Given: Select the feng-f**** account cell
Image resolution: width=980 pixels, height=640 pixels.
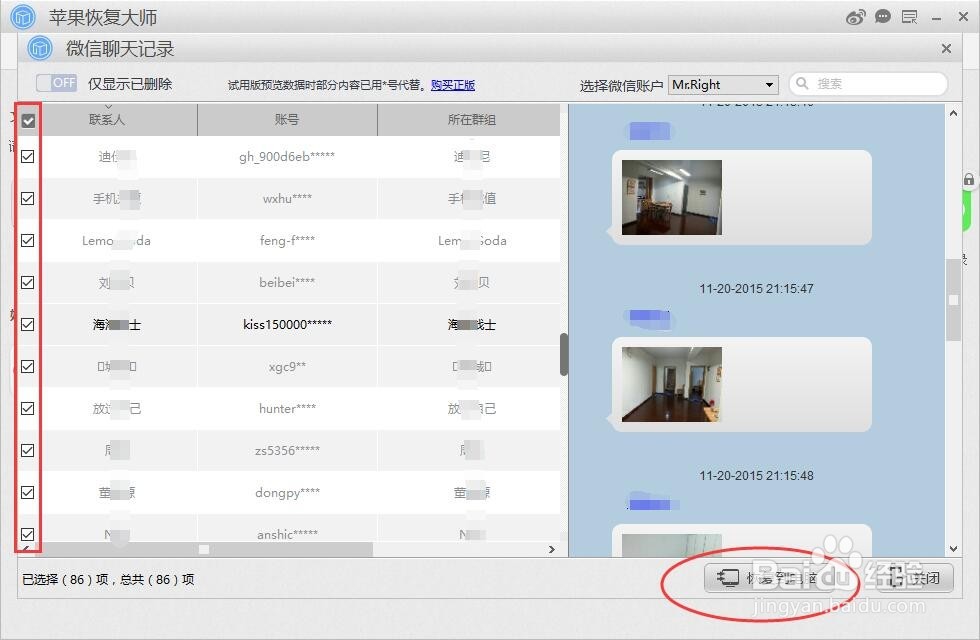Looking at the screenshot, I should (x=288, y=240).
